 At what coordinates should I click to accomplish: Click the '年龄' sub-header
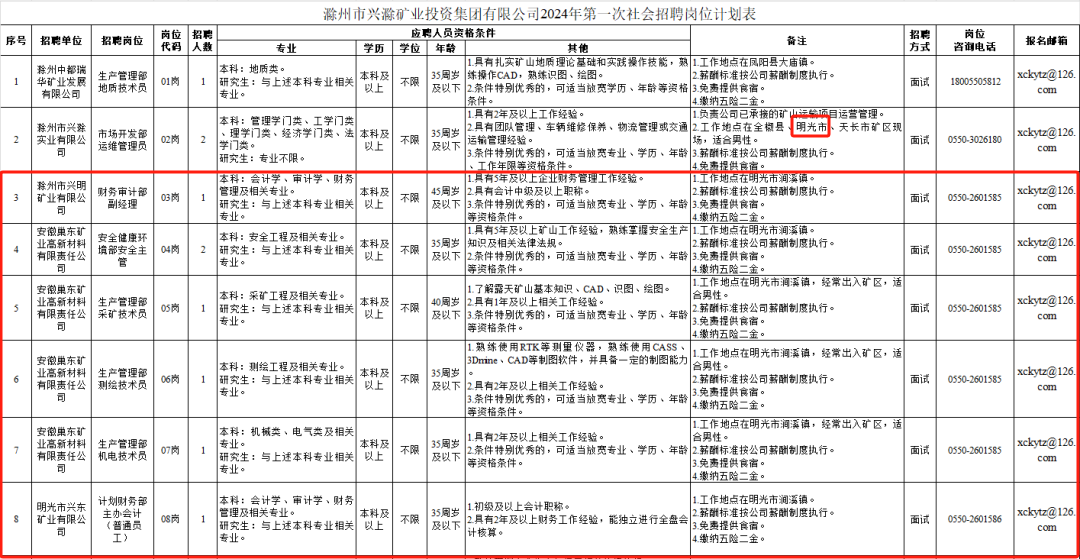tap(446, 48)
